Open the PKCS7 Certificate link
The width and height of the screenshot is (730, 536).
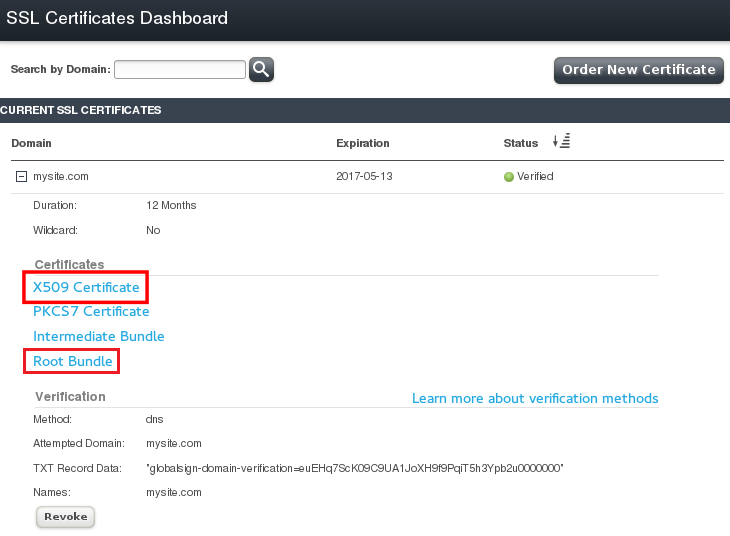pos(91,311)
